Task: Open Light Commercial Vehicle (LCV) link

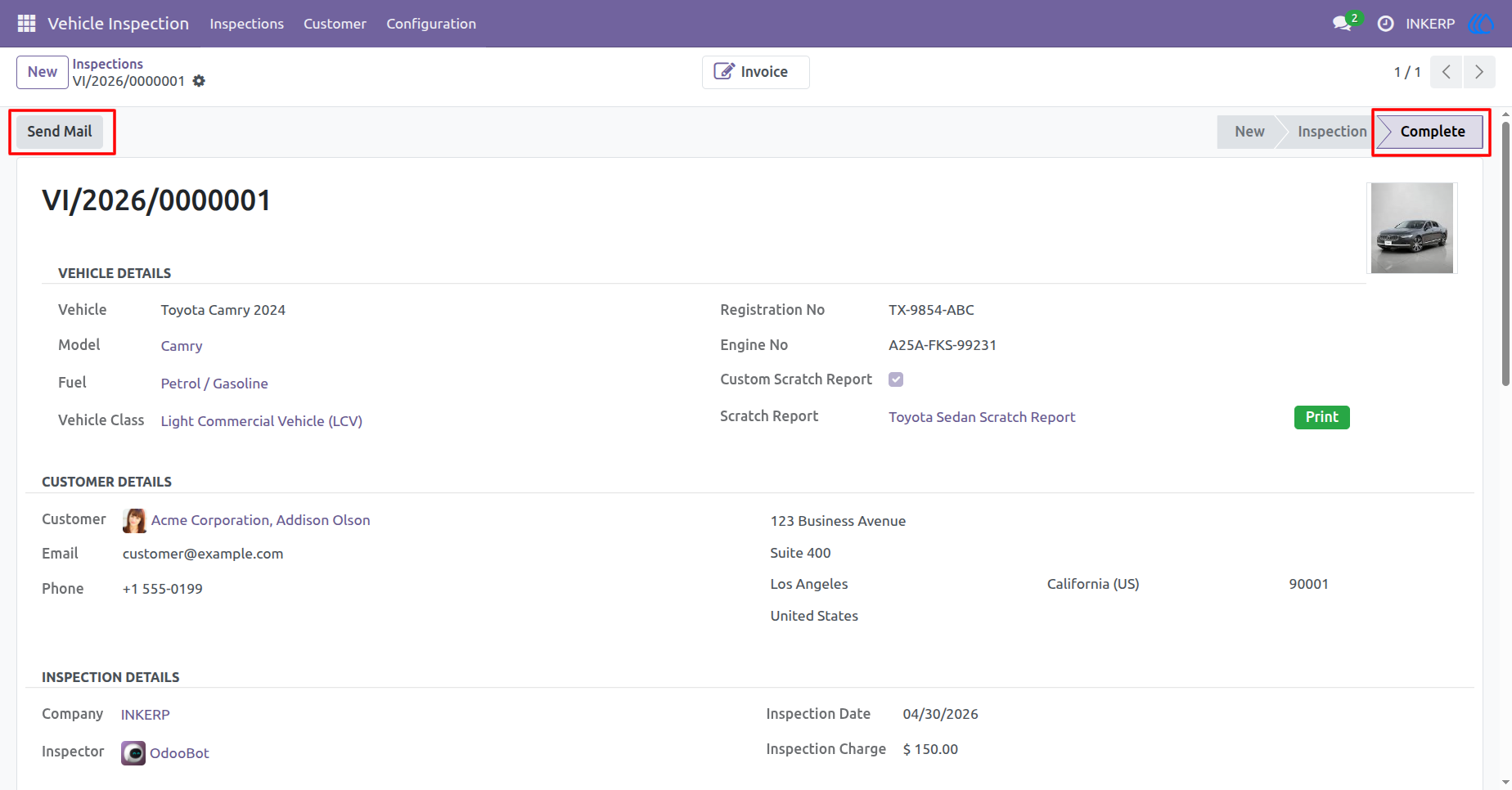Action: [x=261, y=421]
